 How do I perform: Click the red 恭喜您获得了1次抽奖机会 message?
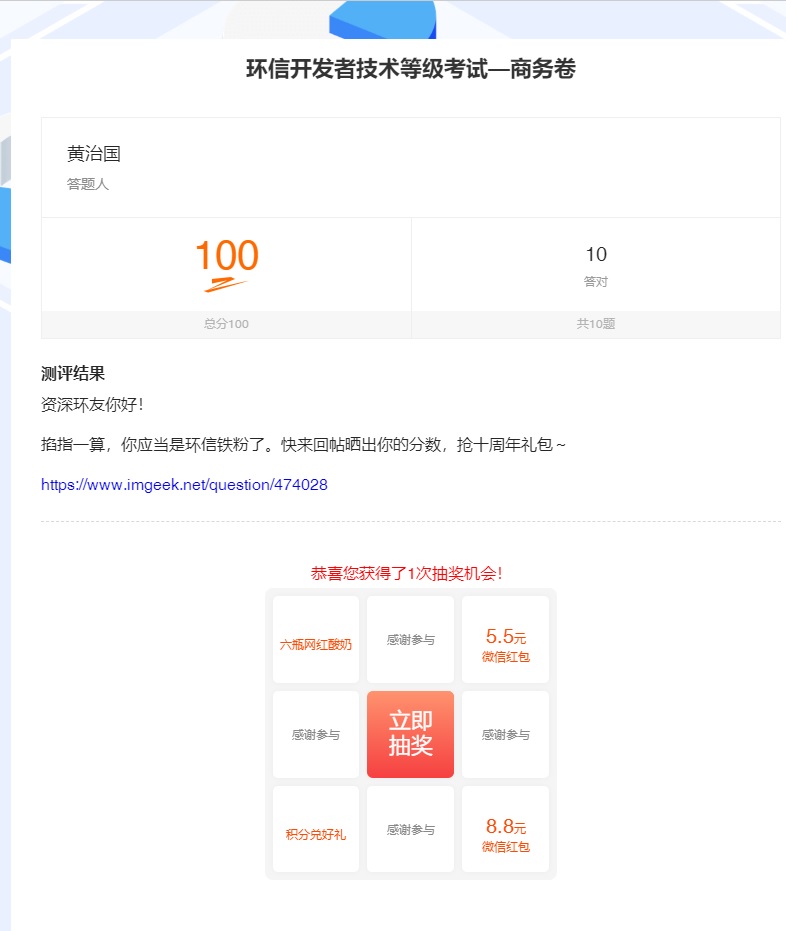pyautogui.click(x=407, y=573)
